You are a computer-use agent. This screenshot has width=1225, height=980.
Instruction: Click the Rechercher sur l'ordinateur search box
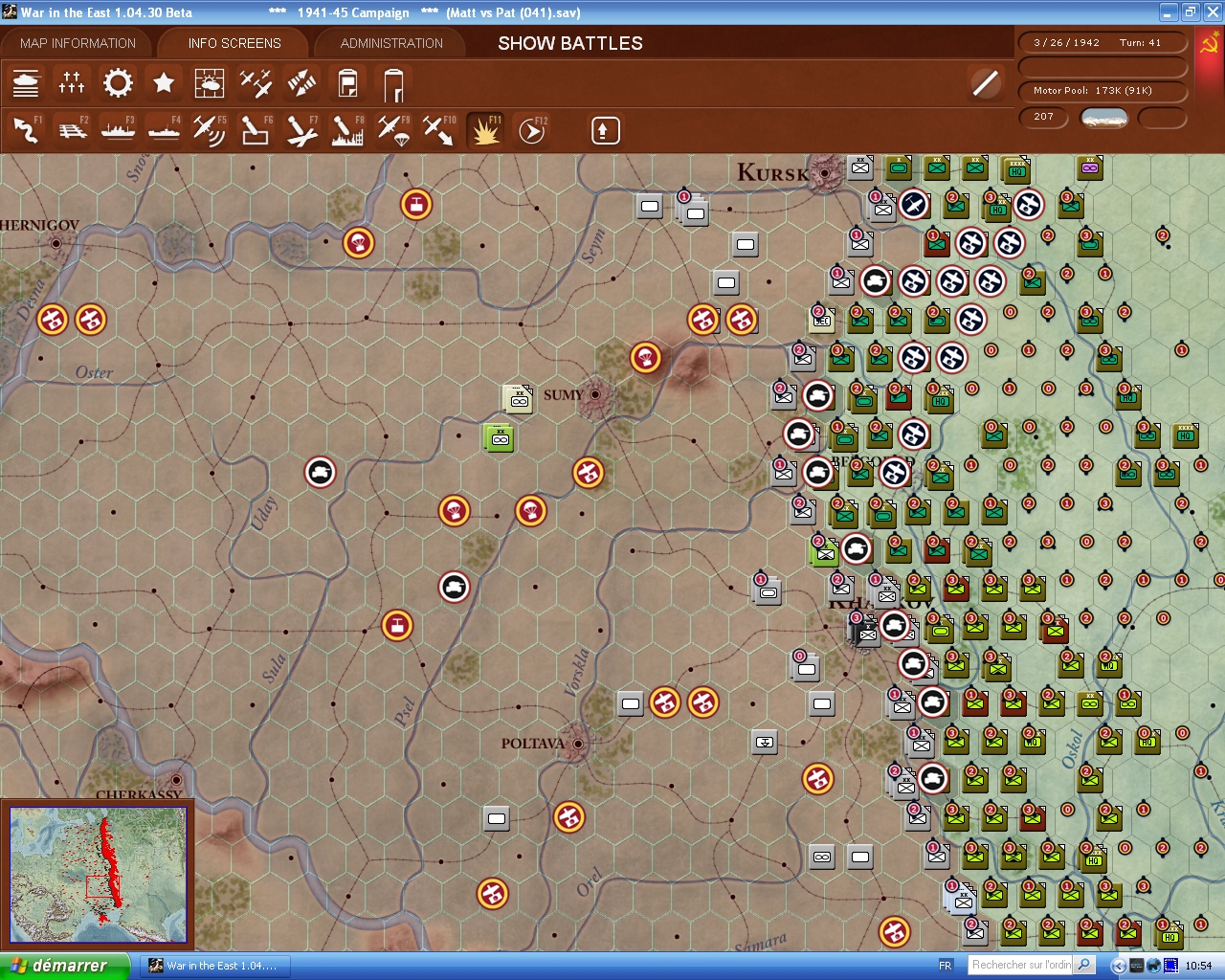click(1021, 966)
